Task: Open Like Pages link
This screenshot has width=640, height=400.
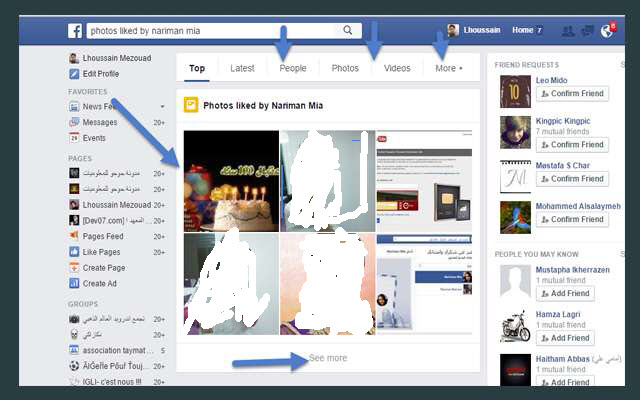Action: pyautogui.click(x=101, y=252)
